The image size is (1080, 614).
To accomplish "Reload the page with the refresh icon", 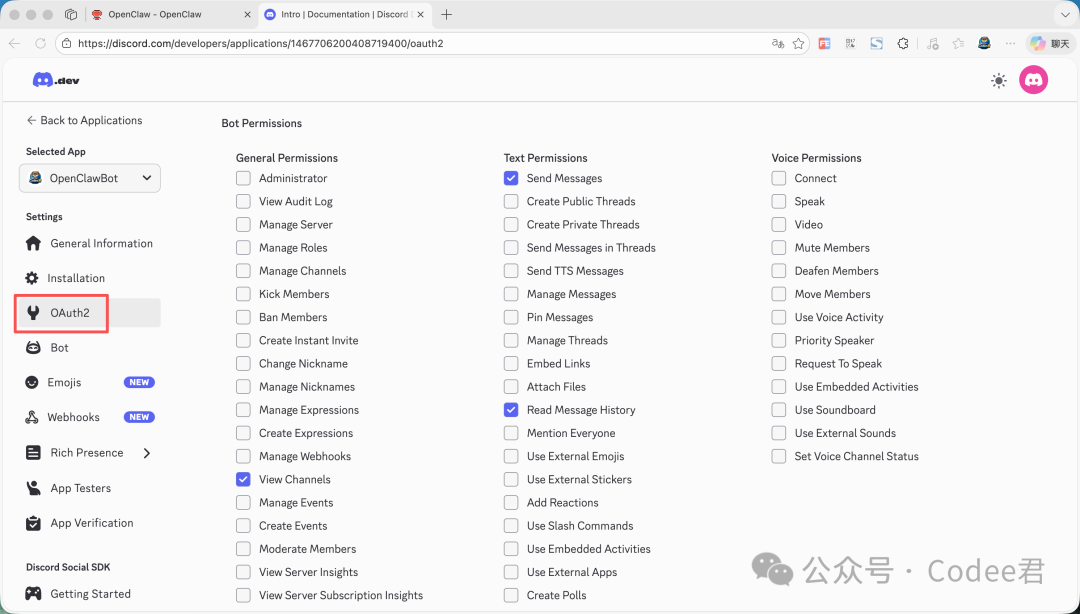I will [x=40, y=43].
